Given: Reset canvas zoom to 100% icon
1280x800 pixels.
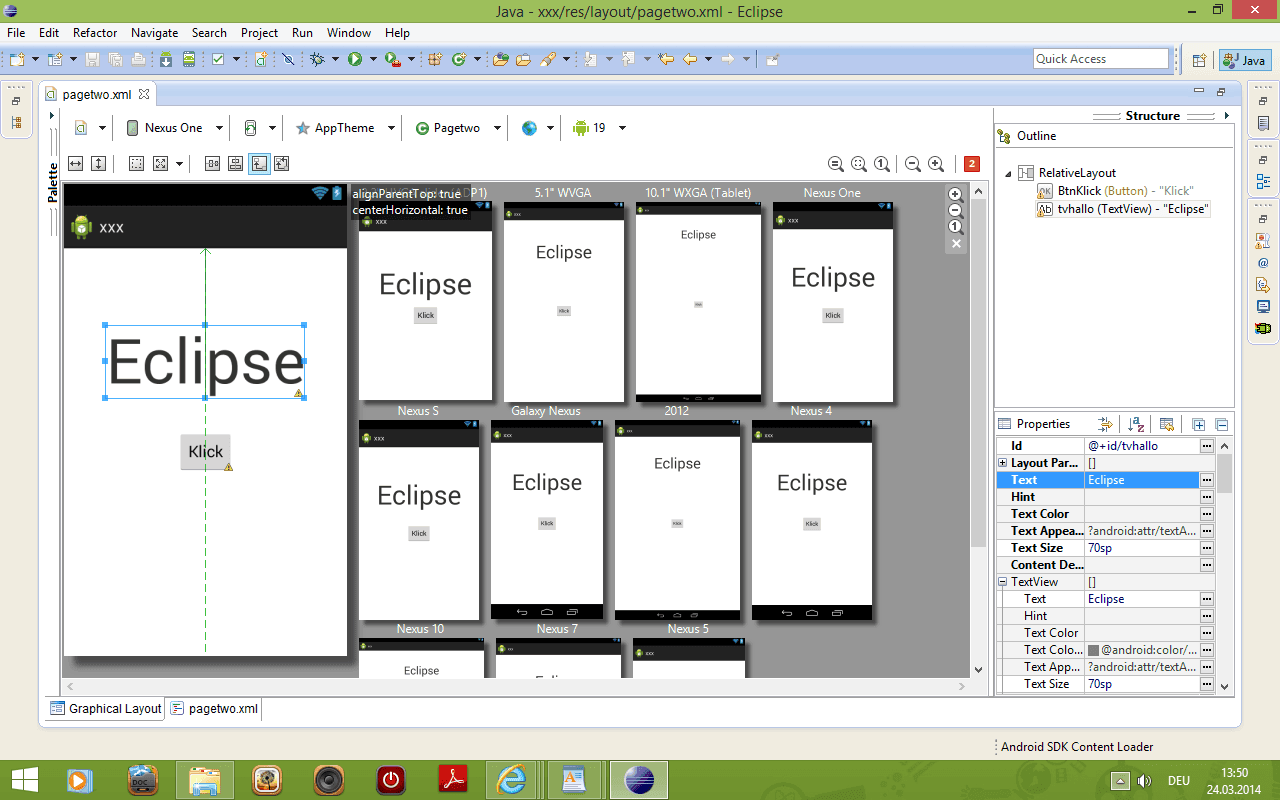Looking at the screenshot, I should (x=881, y=164).
